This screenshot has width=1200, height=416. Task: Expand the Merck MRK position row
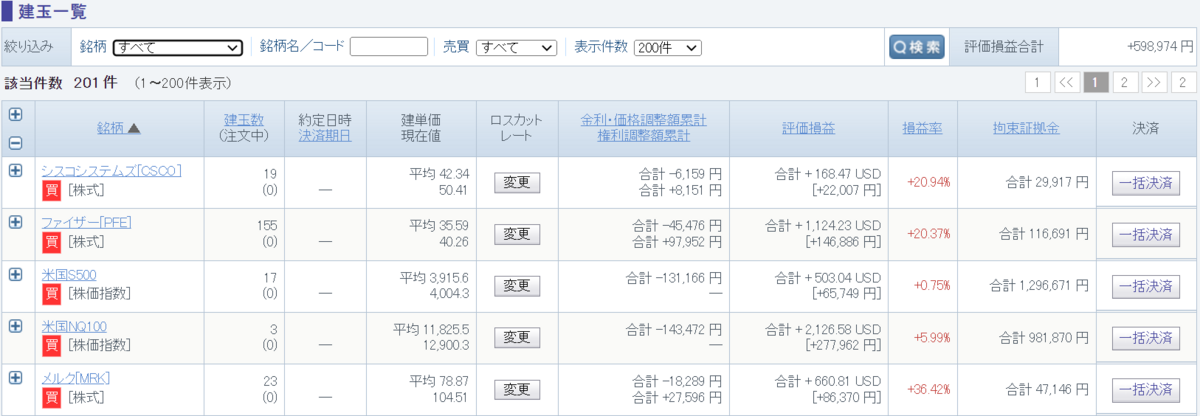(x=15, y=378)
